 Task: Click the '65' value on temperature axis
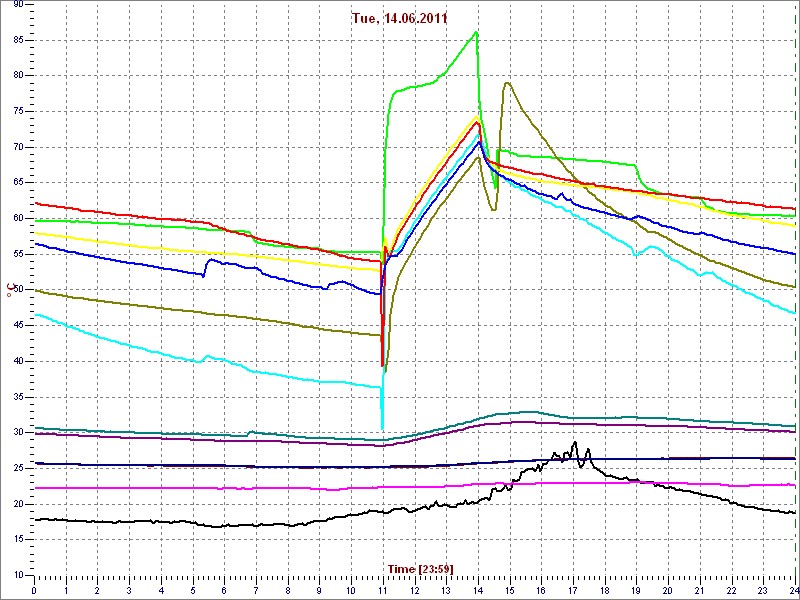pos(18,183)
